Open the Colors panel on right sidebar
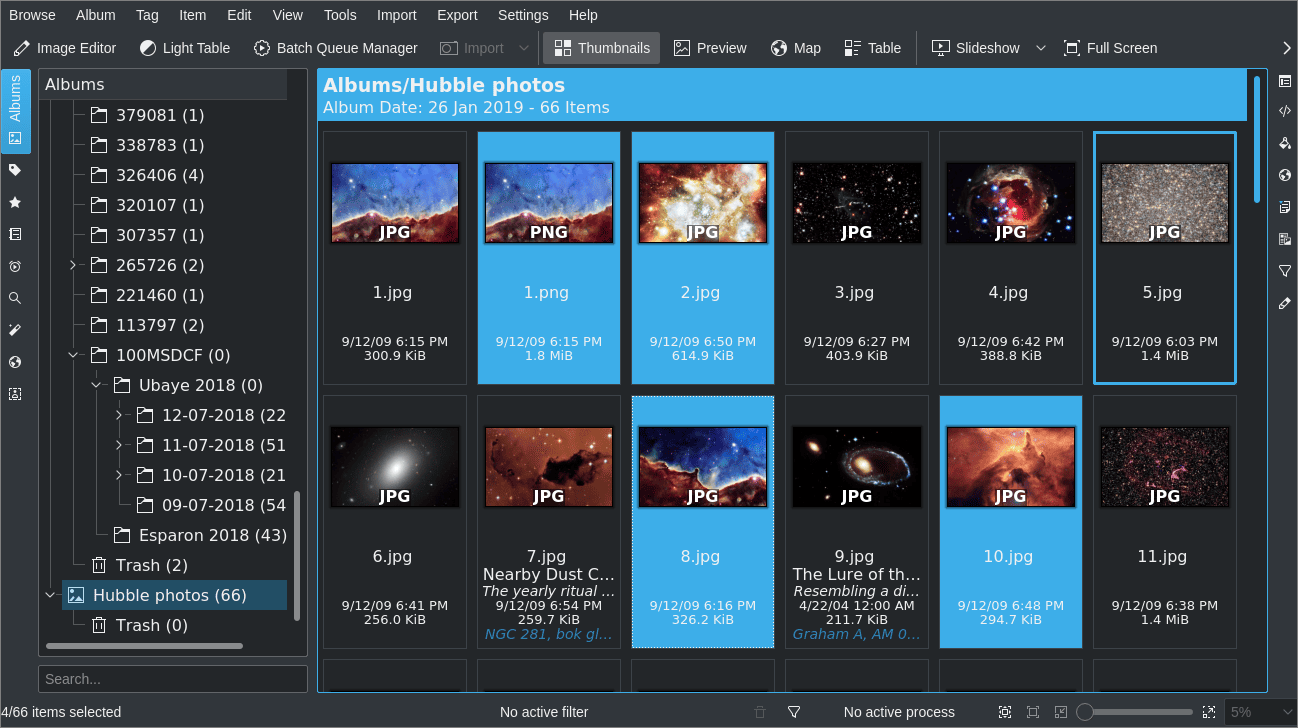 (1284, 143)
